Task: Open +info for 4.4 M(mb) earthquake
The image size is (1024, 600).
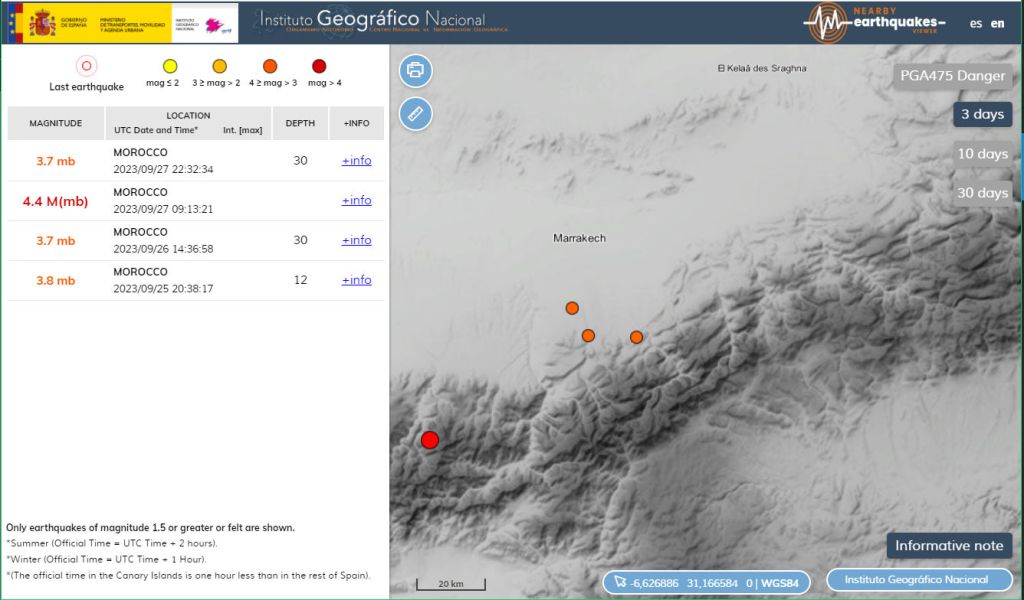Action: pyautogui.click(x=356, y=200)
